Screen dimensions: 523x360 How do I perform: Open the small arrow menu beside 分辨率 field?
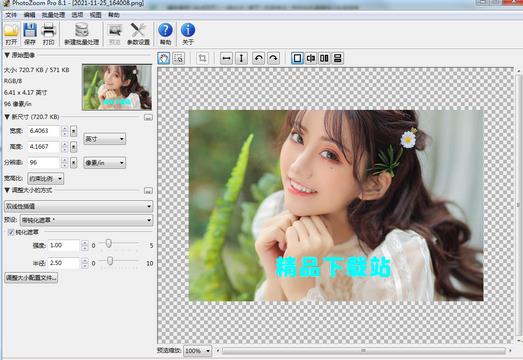(74, 163)
